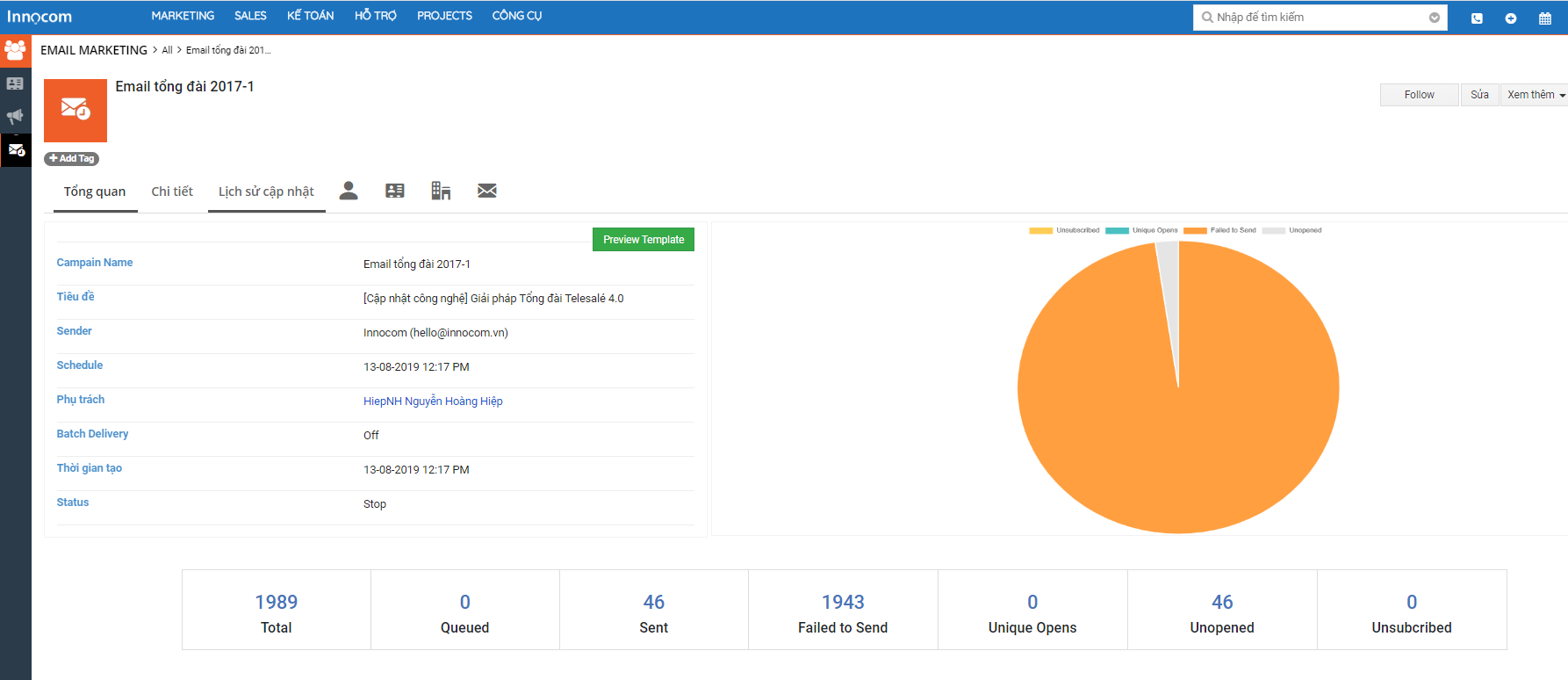Screen dimensions: 1568x680
Task: Select the megaphone campaigns sidebar icon
Action: (15, 116)
